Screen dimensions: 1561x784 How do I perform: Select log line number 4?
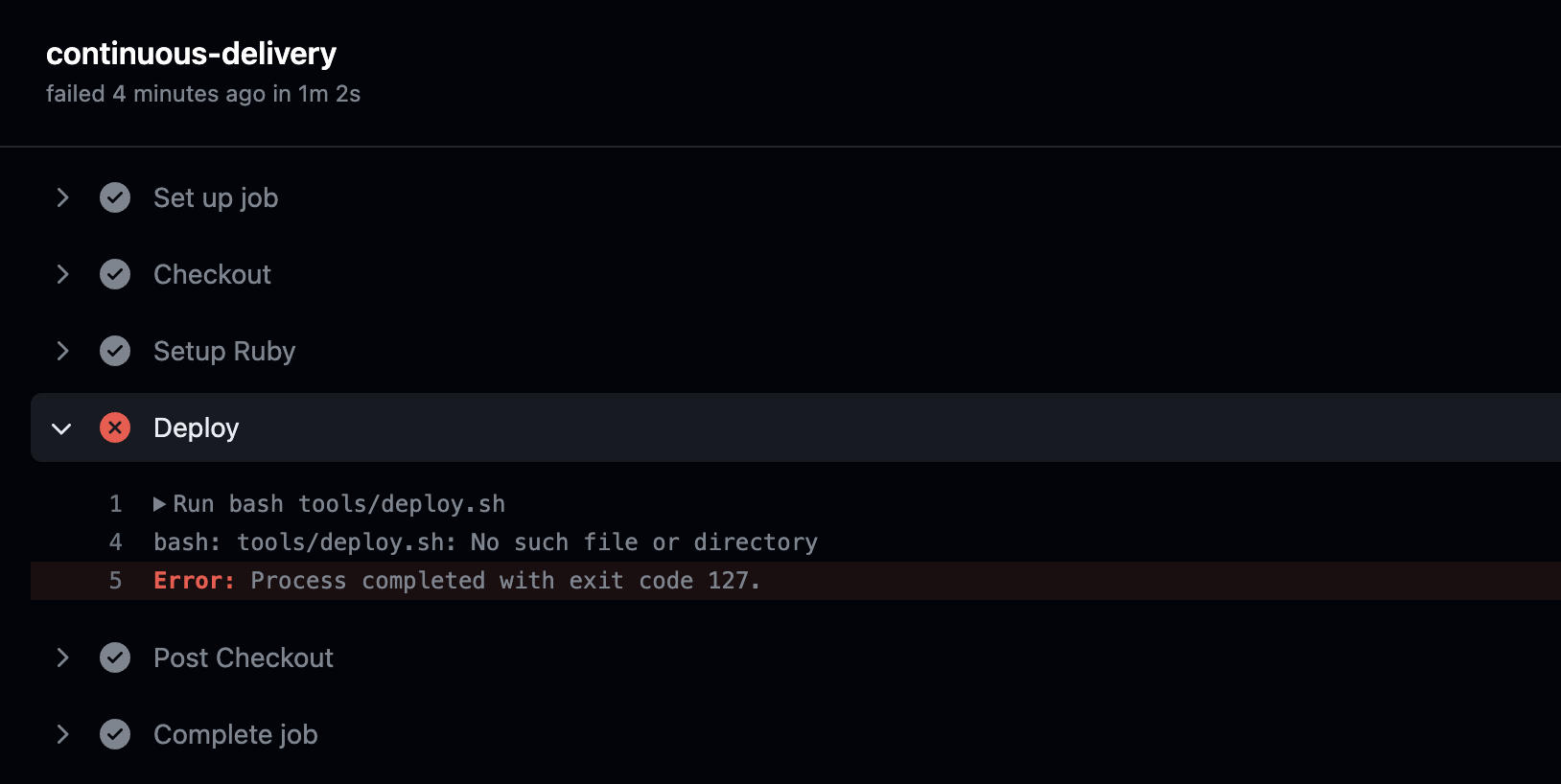(116, 542)
